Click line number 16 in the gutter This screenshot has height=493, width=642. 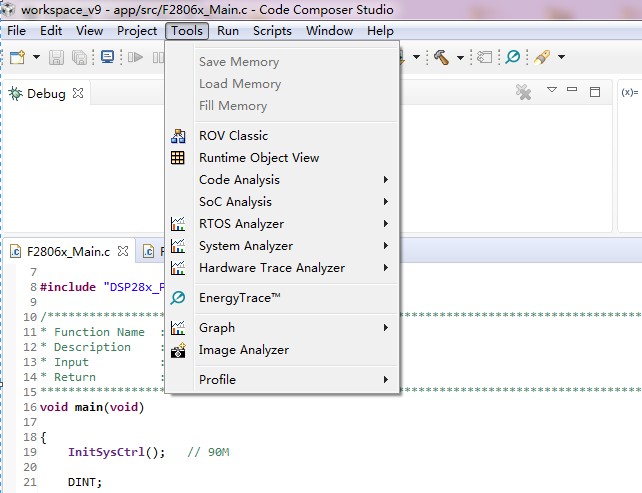pos(30,407)
